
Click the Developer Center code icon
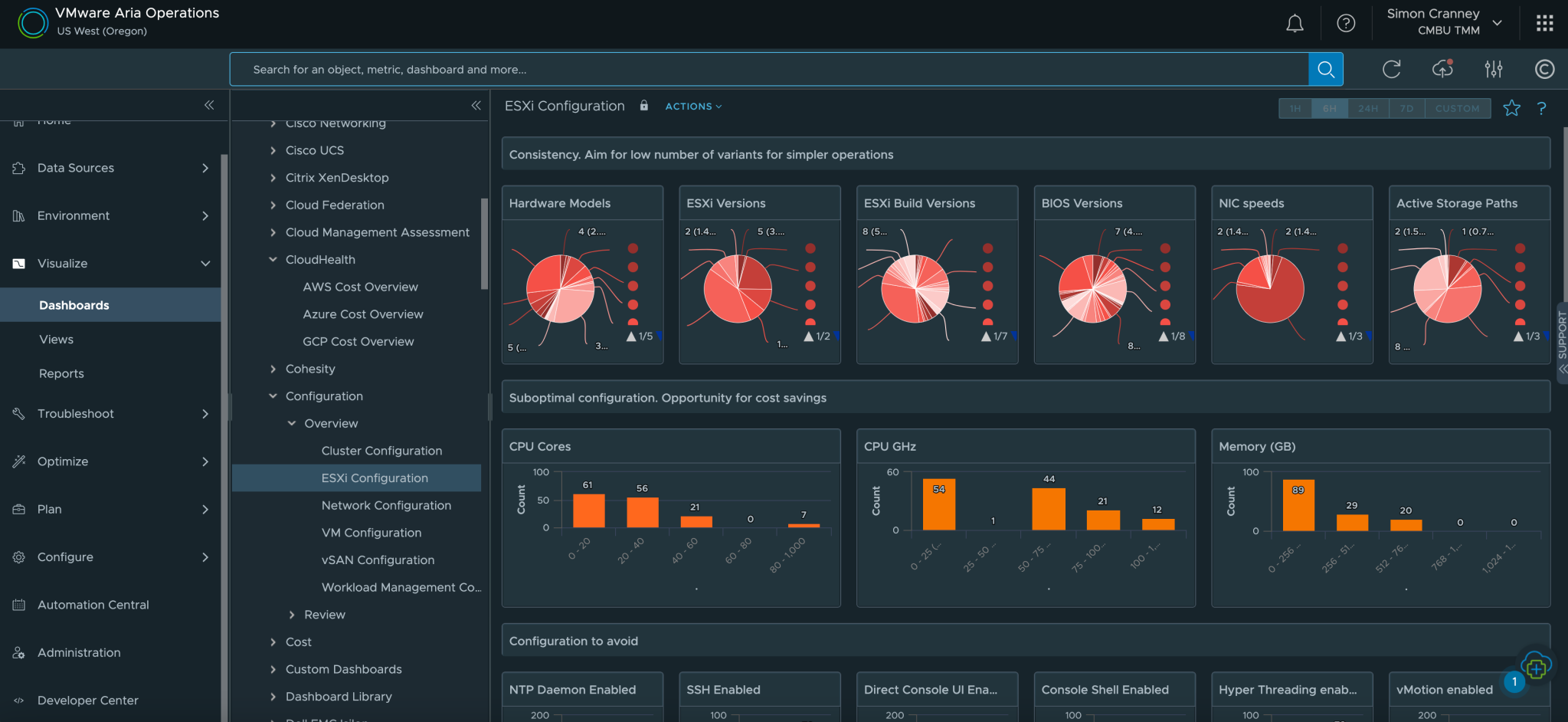[x=19, y=701]
